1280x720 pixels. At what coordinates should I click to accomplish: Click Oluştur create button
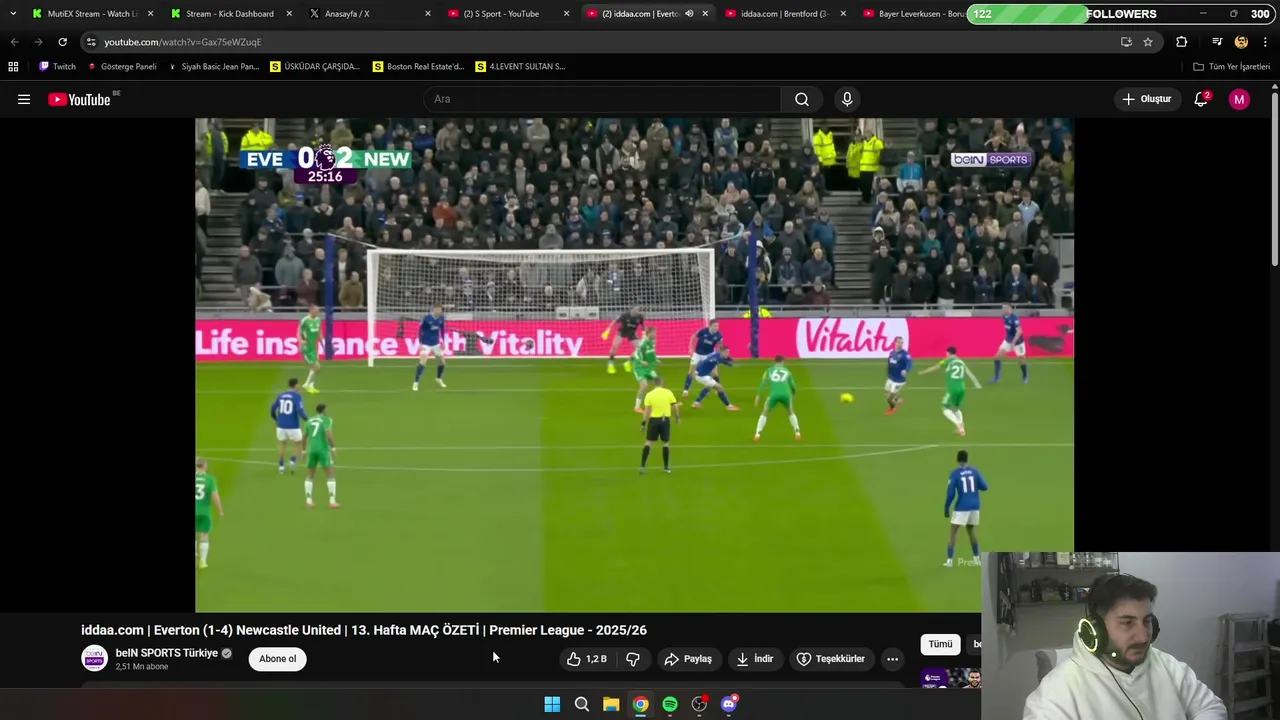coord(1146,99)
